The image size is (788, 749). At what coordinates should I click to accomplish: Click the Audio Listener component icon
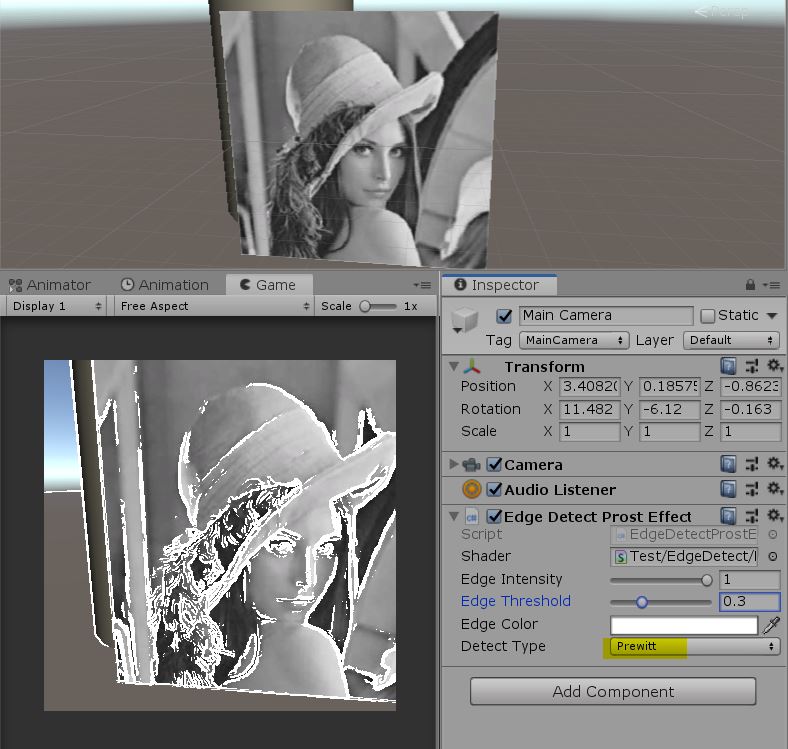[471, 489]
